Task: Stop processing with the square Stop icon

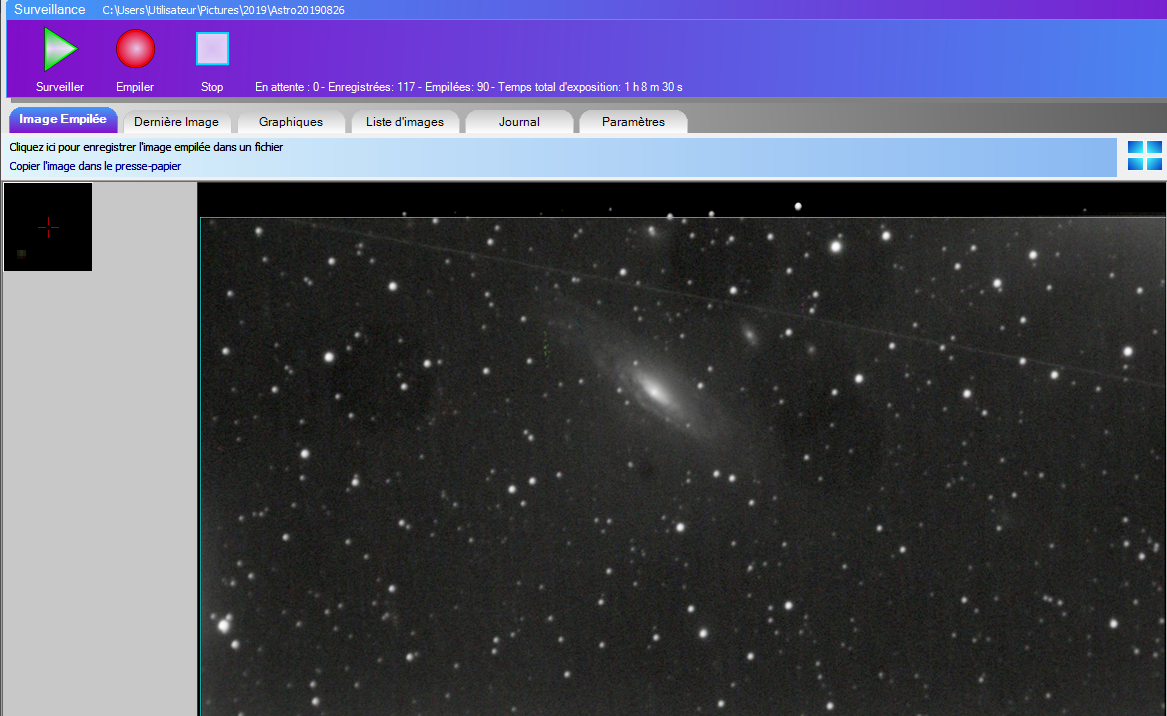Action: (212, 49)
